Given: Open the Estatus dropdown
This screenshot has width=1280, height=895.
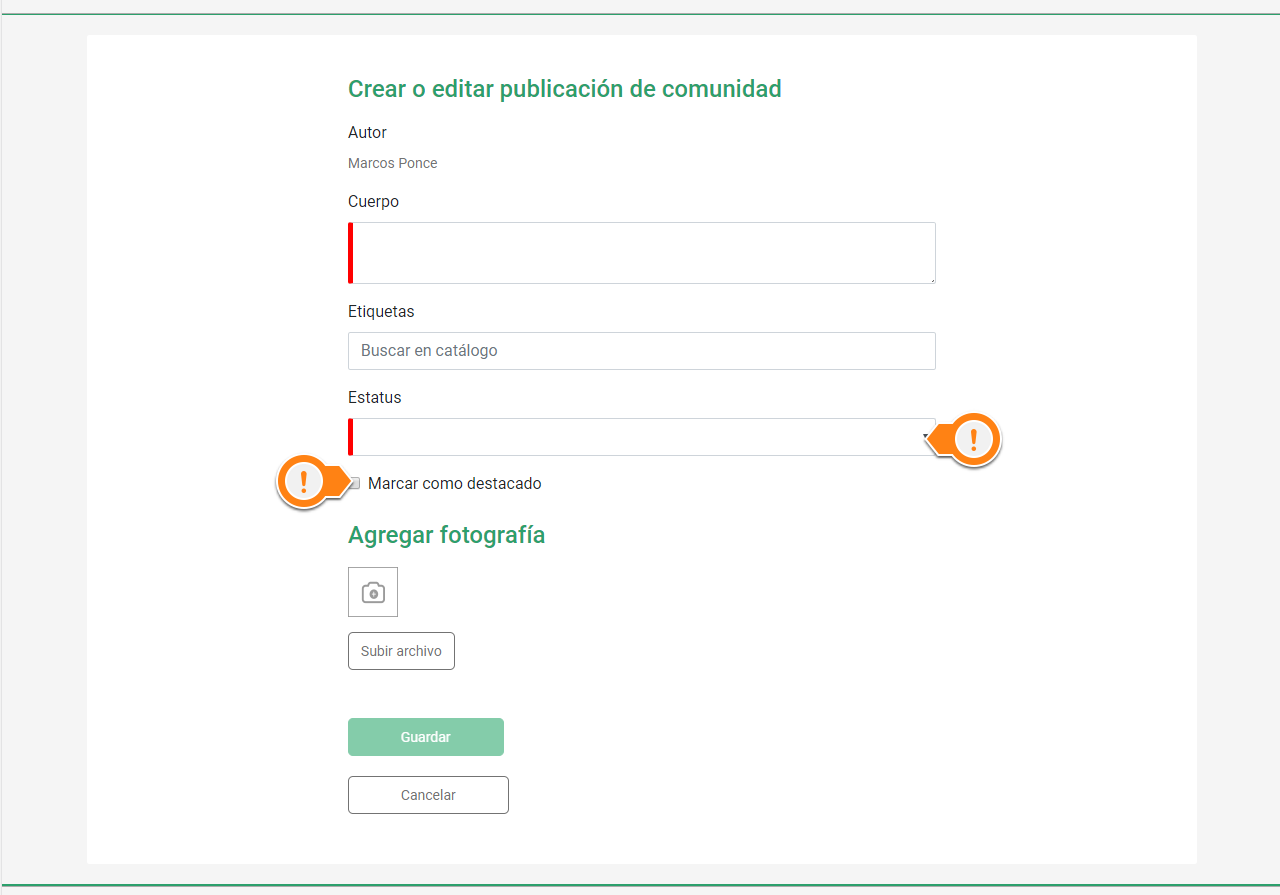Looking at the screenshot, I should tap(642, 437).
